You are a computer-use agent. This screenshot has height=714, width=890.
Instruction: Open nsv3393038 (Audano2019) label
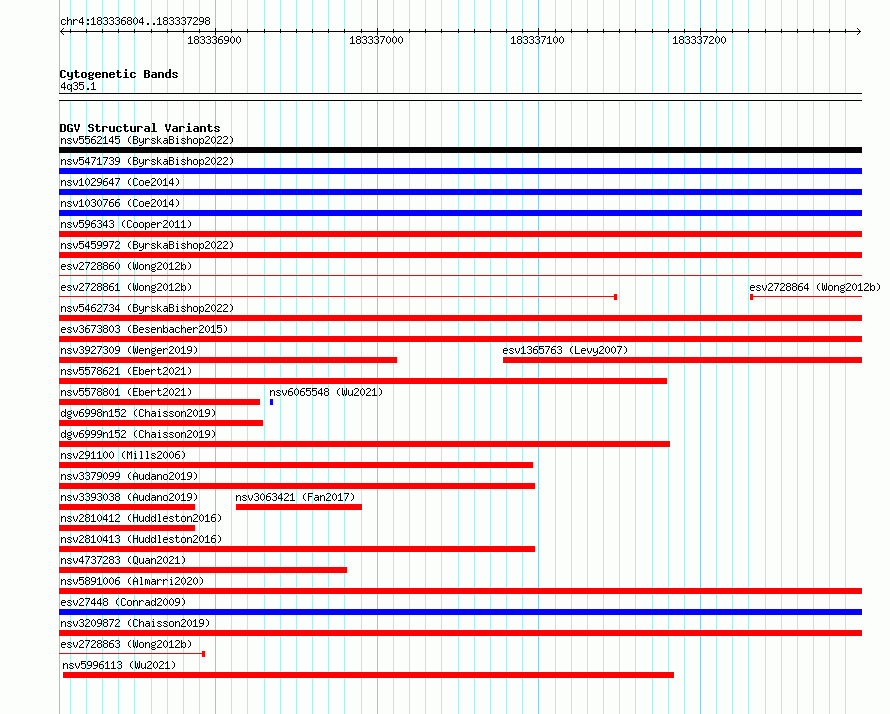(x=129, y=497)
